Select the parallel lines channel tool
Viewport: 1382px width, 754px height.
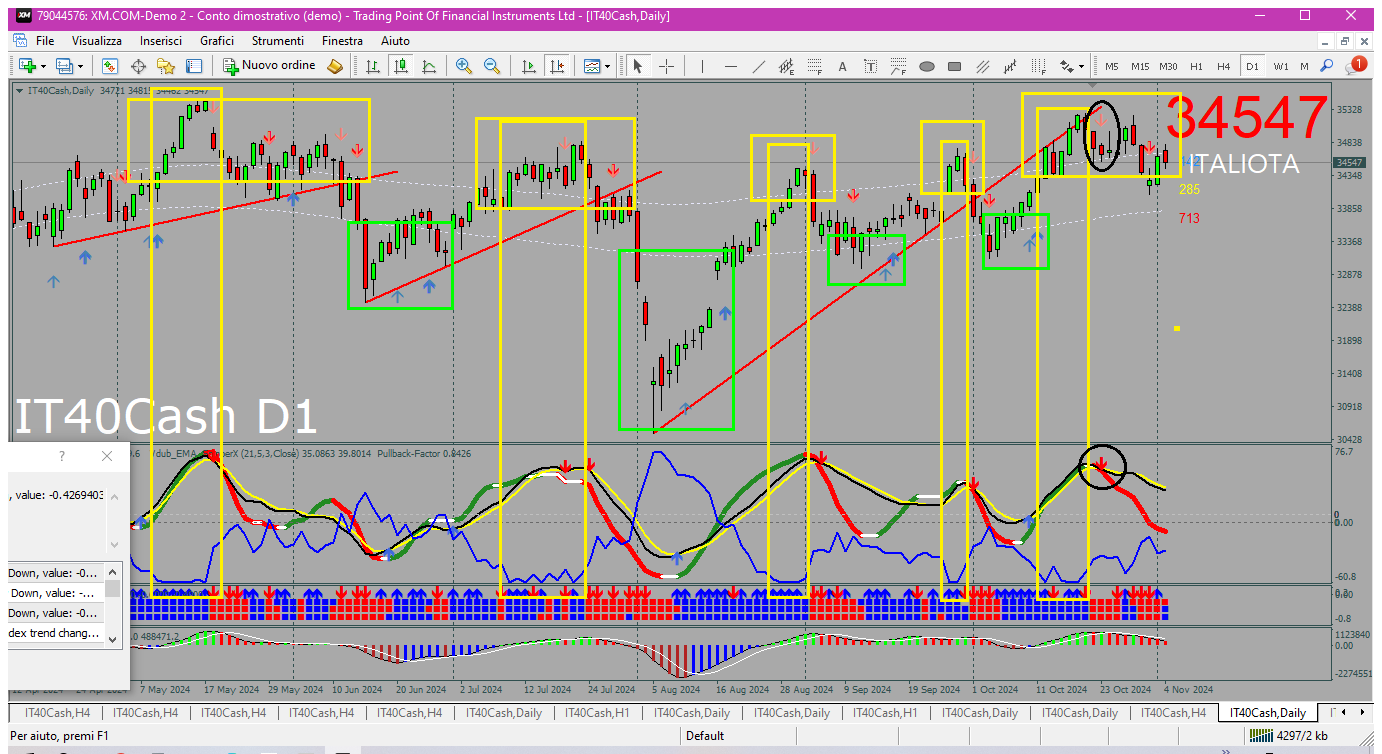983,66
